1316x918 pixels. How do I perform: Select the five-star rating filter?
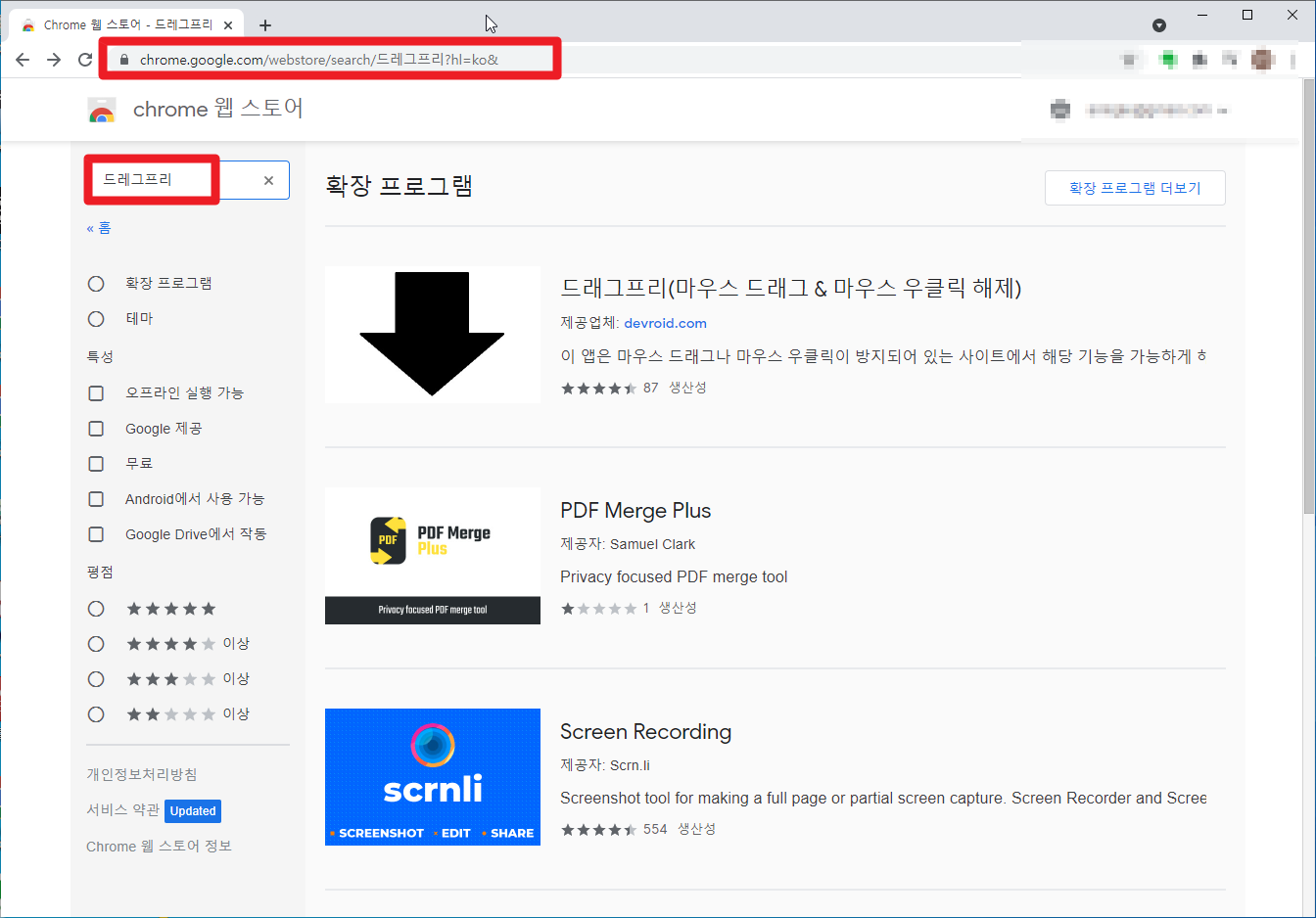[x=96, y=609]
